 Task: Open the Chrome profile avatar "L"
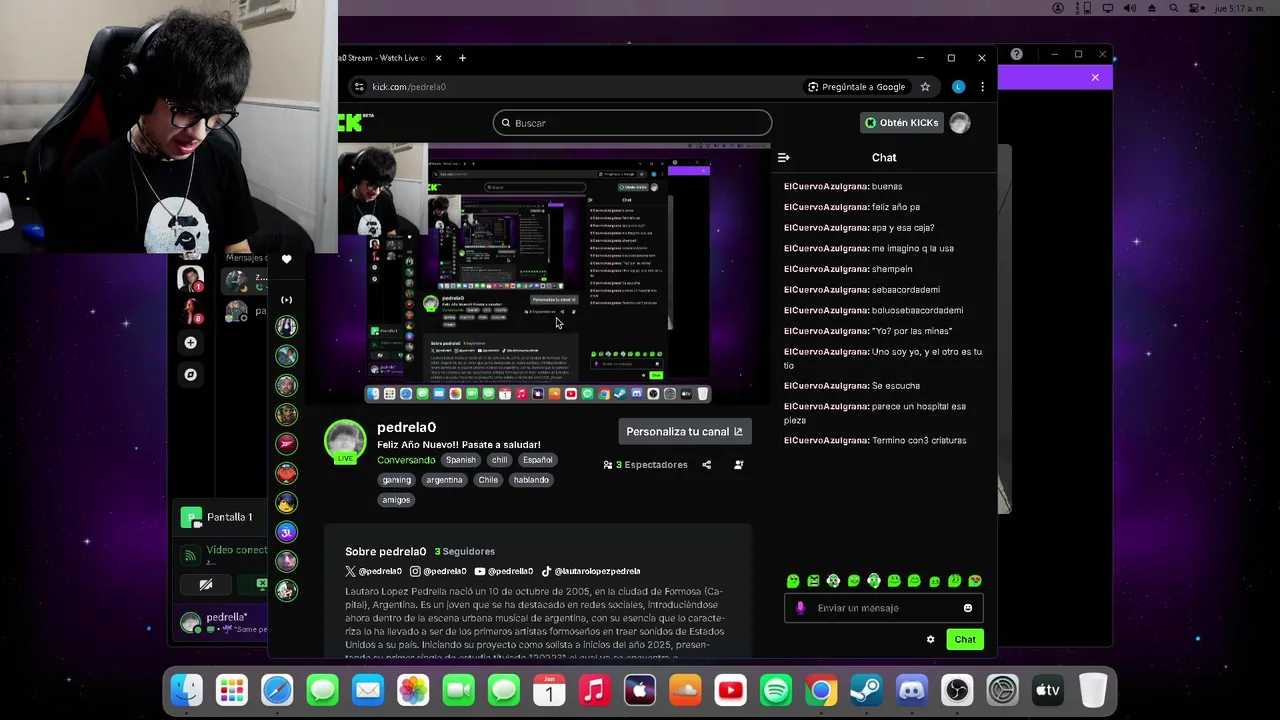coord(958,87)
